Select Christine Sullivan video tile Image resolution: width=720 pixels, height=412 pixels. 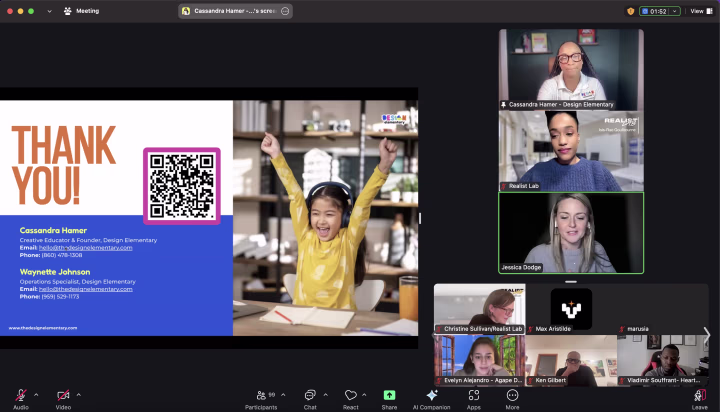click(x=480, y=309)
